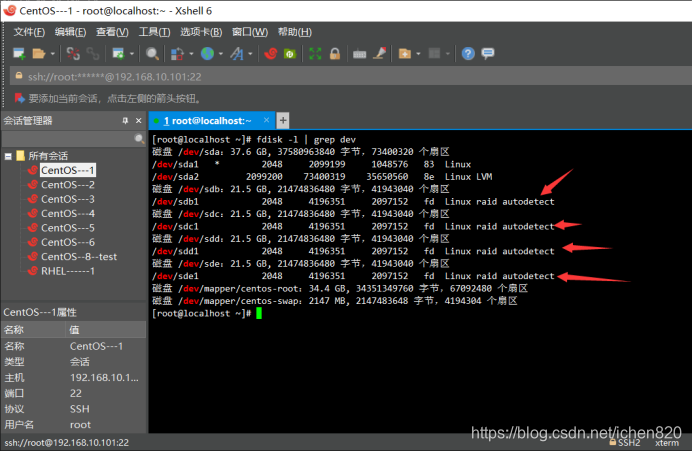
Task: Click the green Xftp file transfer icon
Action: (290, 53)
